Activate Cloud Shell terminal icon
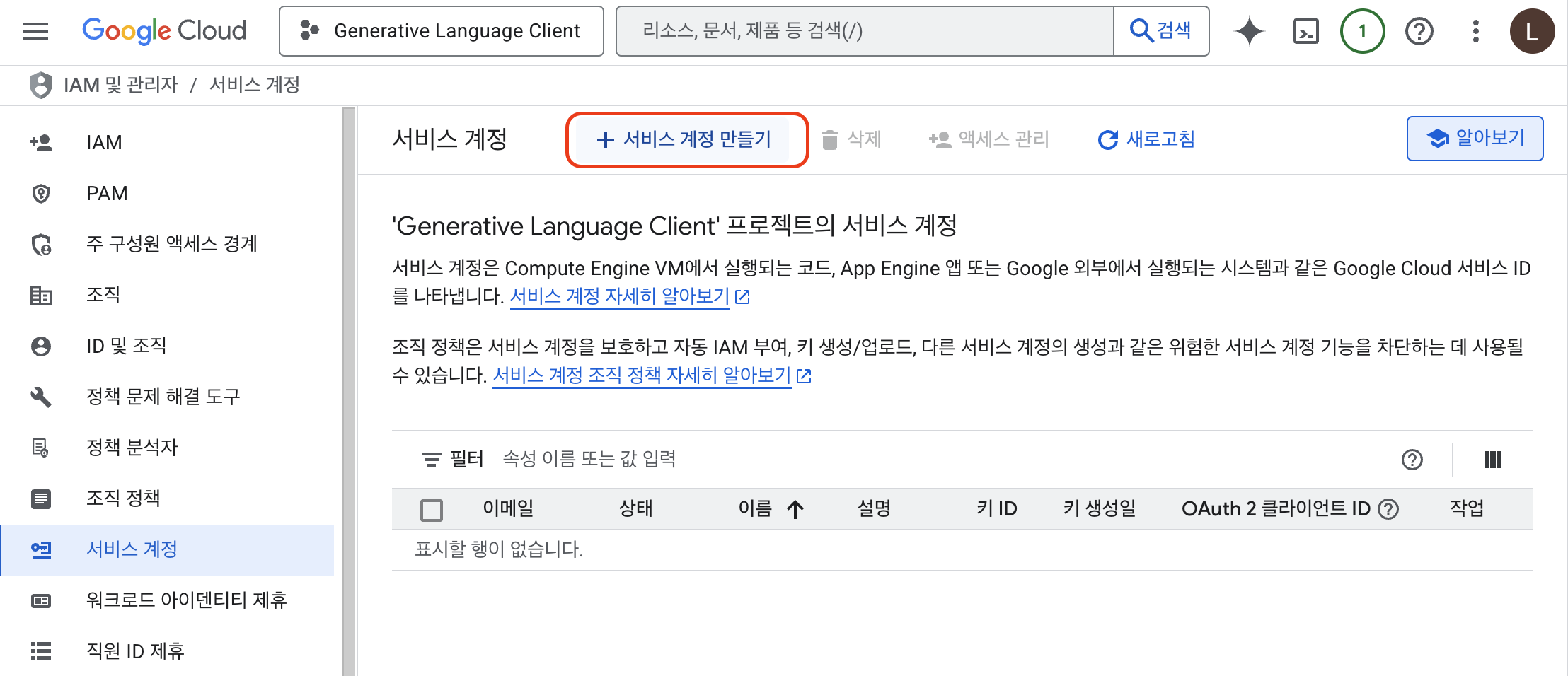 point(1305,31)
